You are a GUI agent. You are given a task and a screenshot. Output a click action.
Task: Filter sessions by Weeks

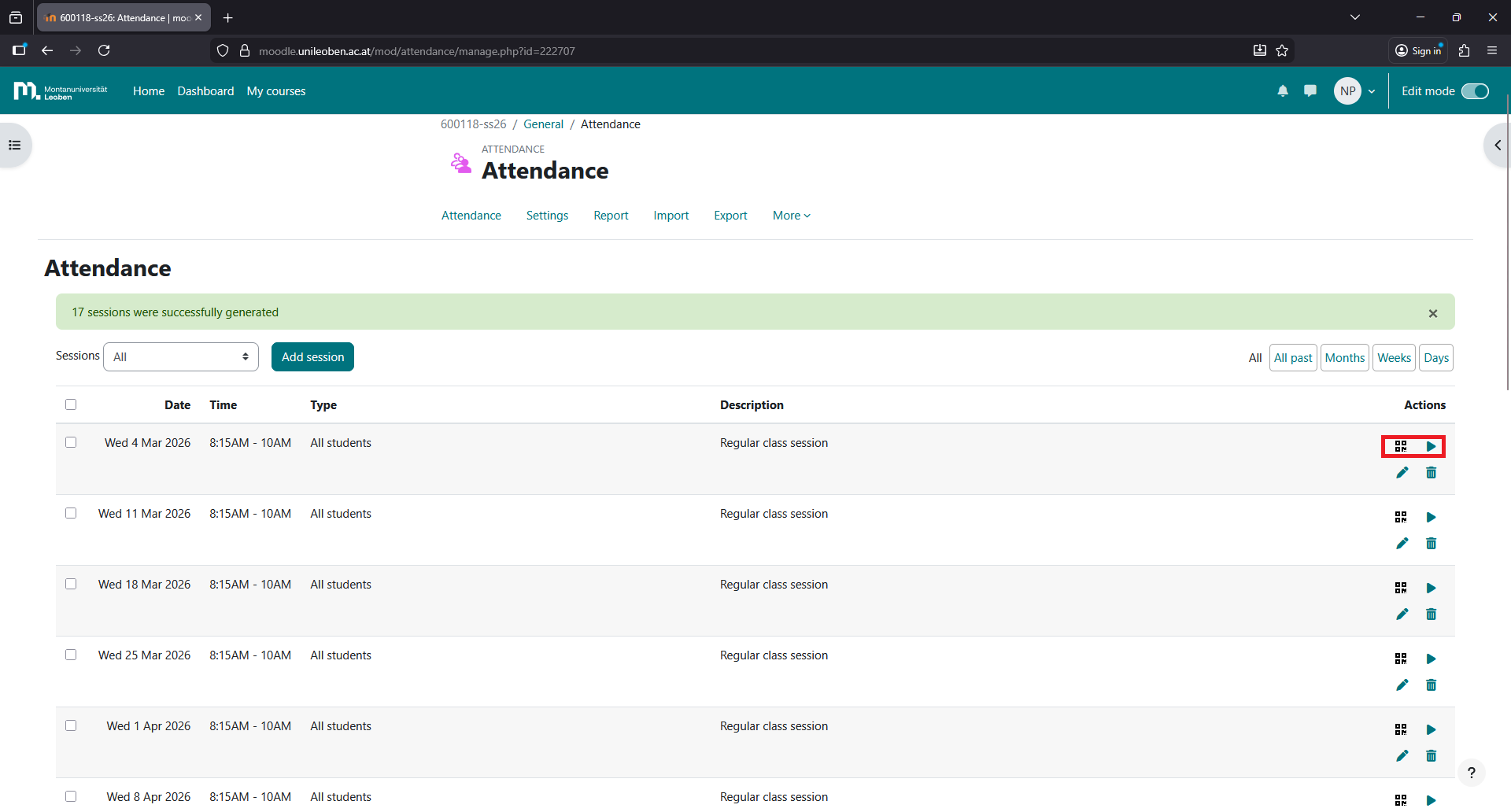point(1394,358)
